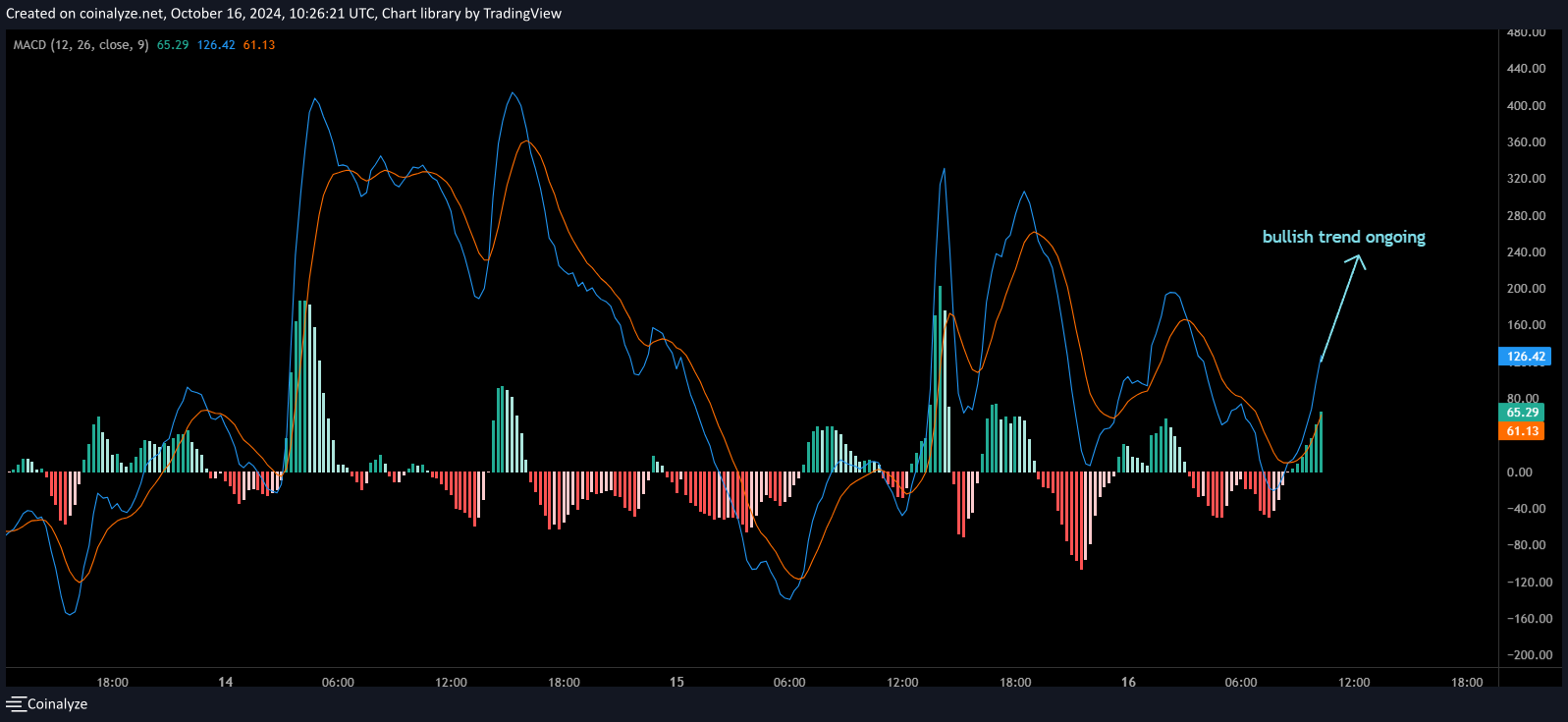Click the 400.00 level on the value axis

1526,106
